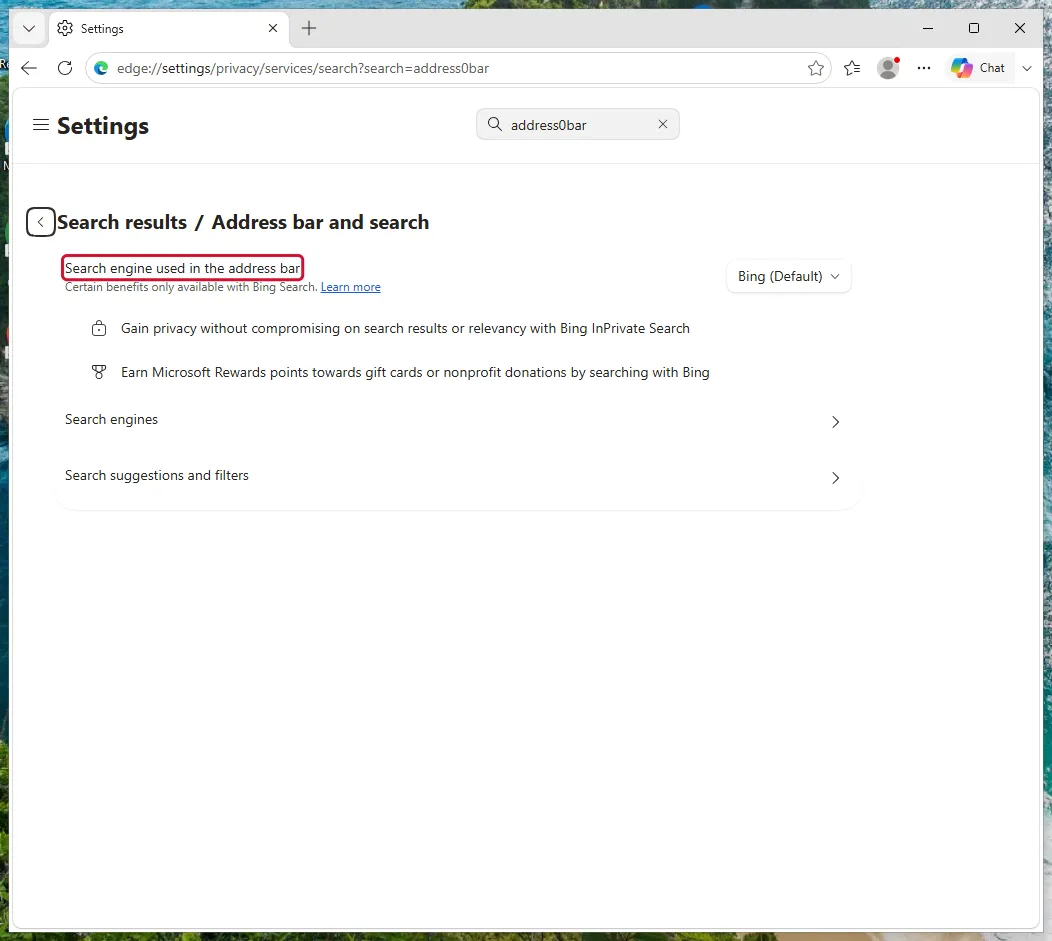Click the Settings page heading
1052x941 pixels.
(103, 126)
